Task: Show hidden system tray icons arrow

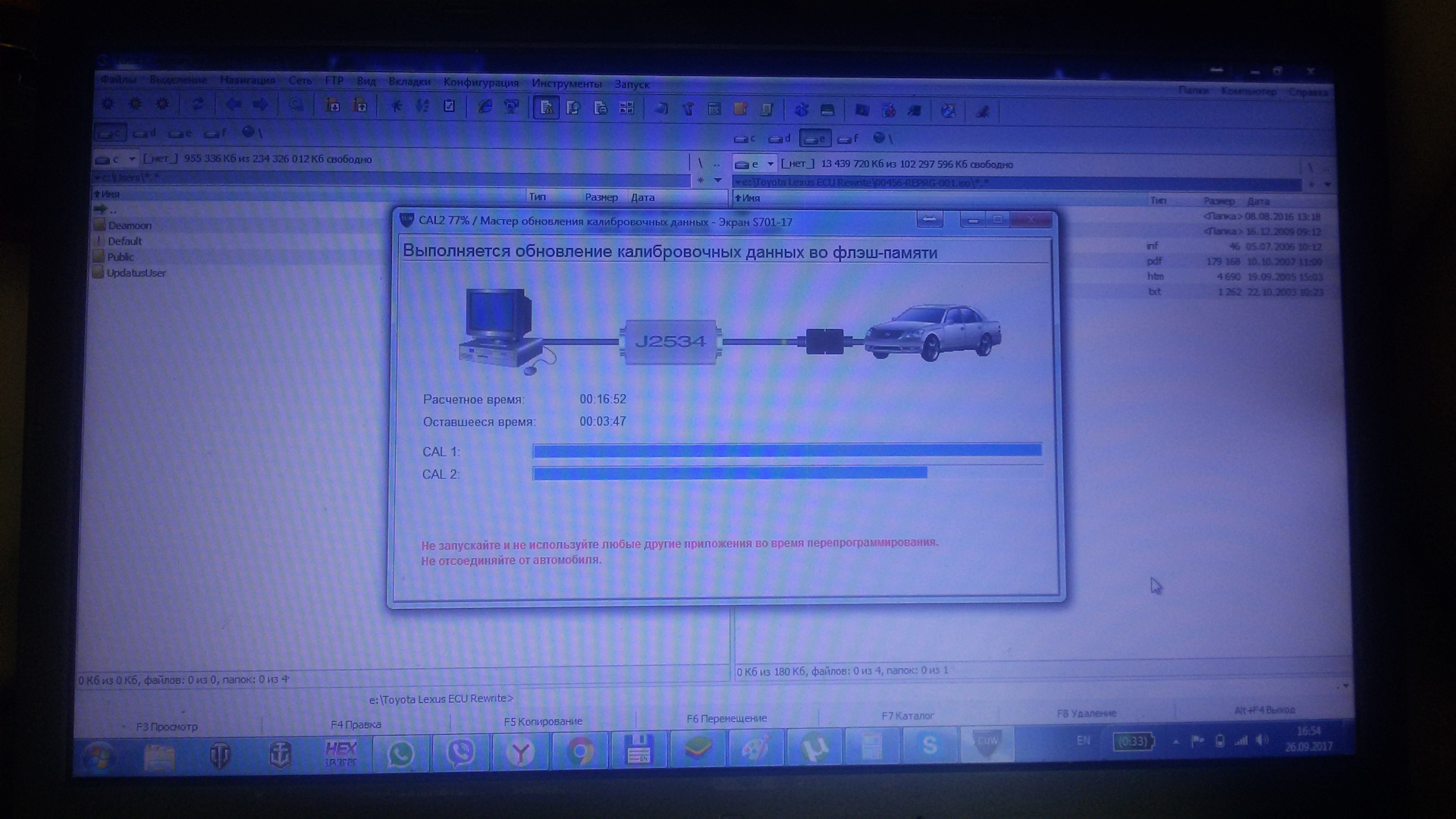Action: 1176,742
